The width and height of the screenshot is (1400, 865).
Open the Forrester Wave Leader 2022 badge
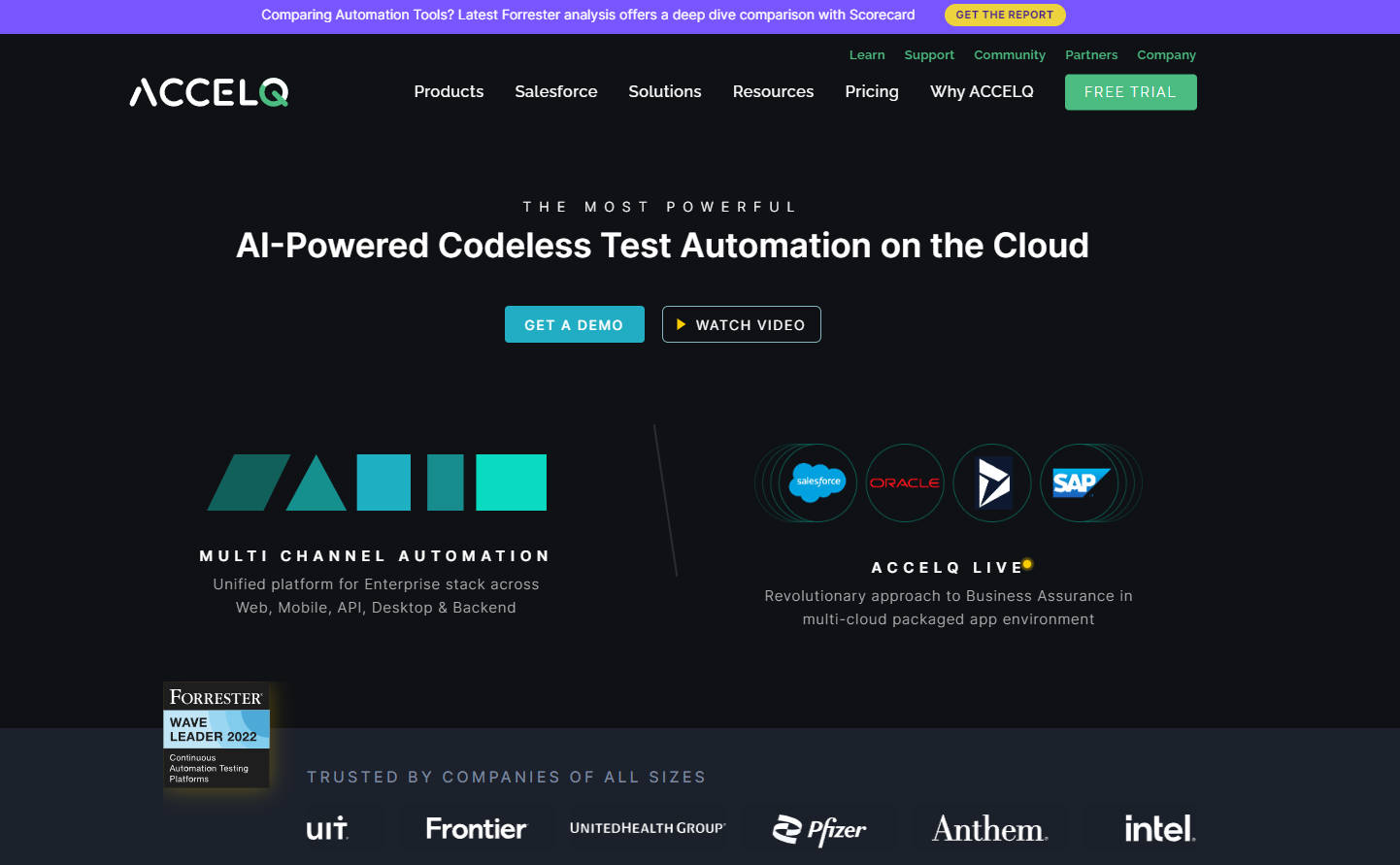click(x=216, y=736)
